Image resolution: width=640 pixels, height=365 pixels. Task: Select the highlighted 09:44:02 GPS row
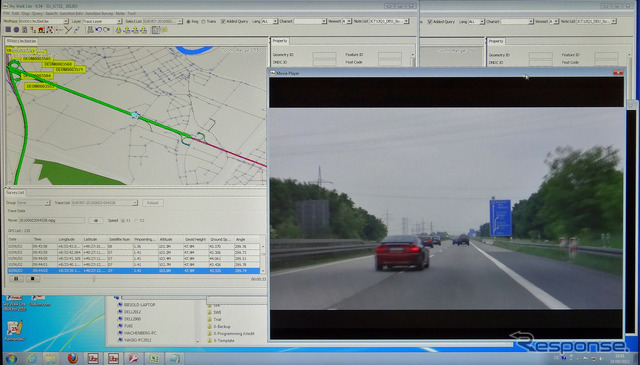click(134, 271)
